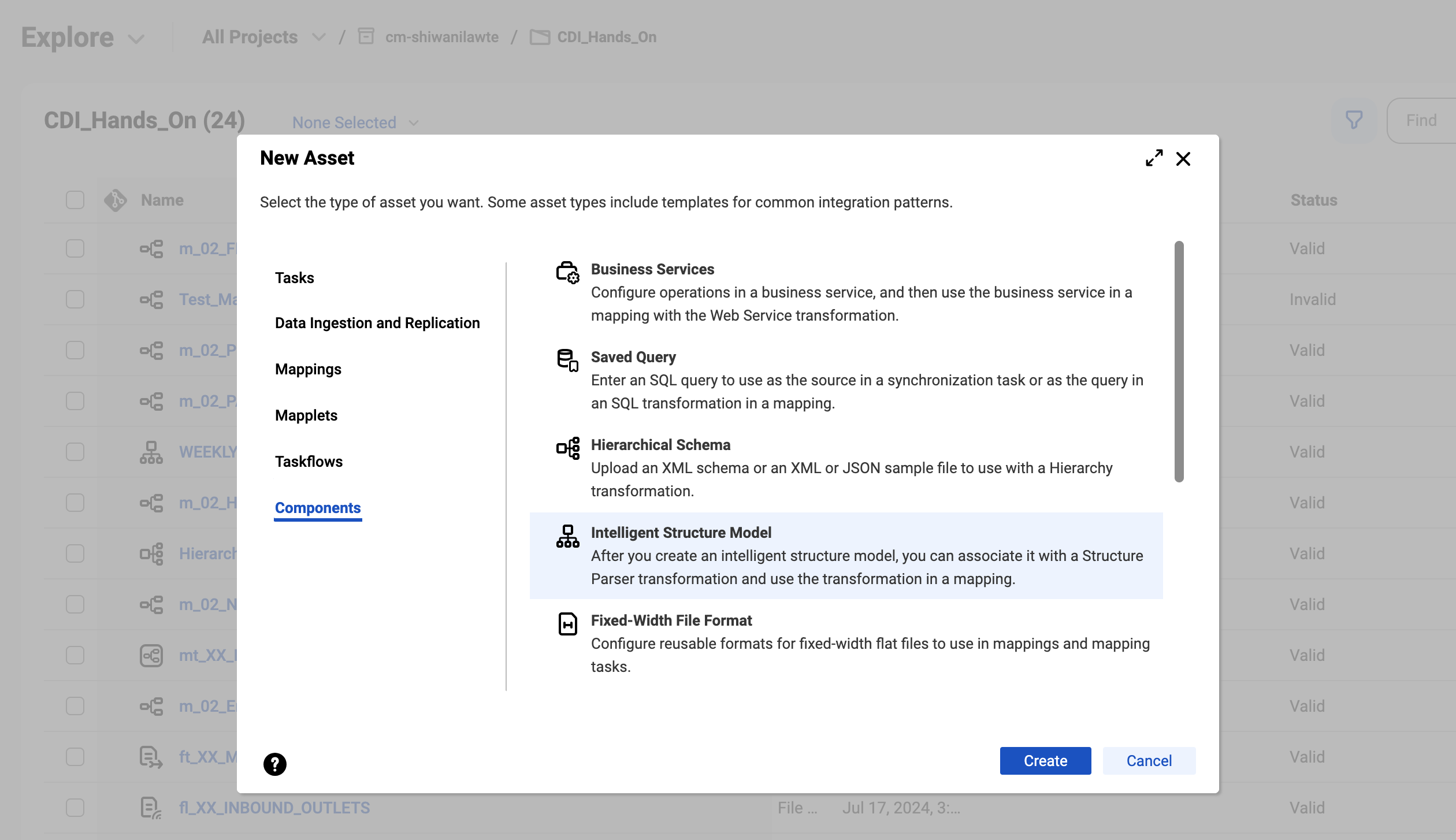Expand the New Asset dialog to full size
The width and height of the screenshot is (1456, 840).
click(x=1154, y=158)
